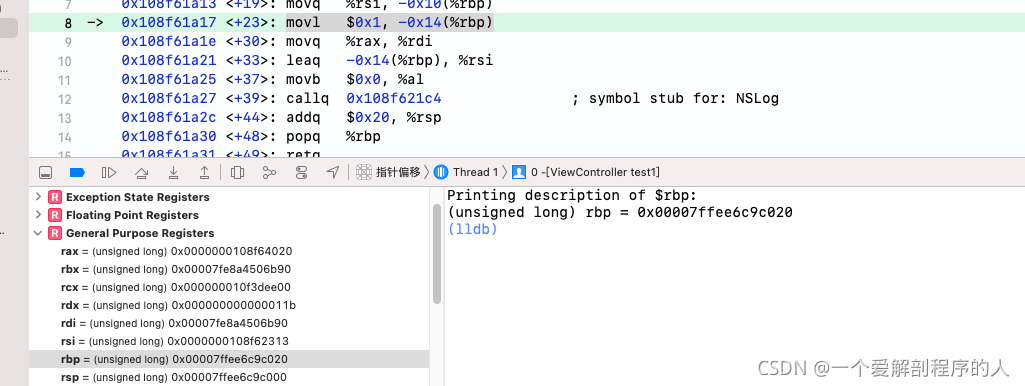The image size is (1025, 386).
Task: Click the 'symbol stub for: NSLog' comment
Action: coord(675,99)
